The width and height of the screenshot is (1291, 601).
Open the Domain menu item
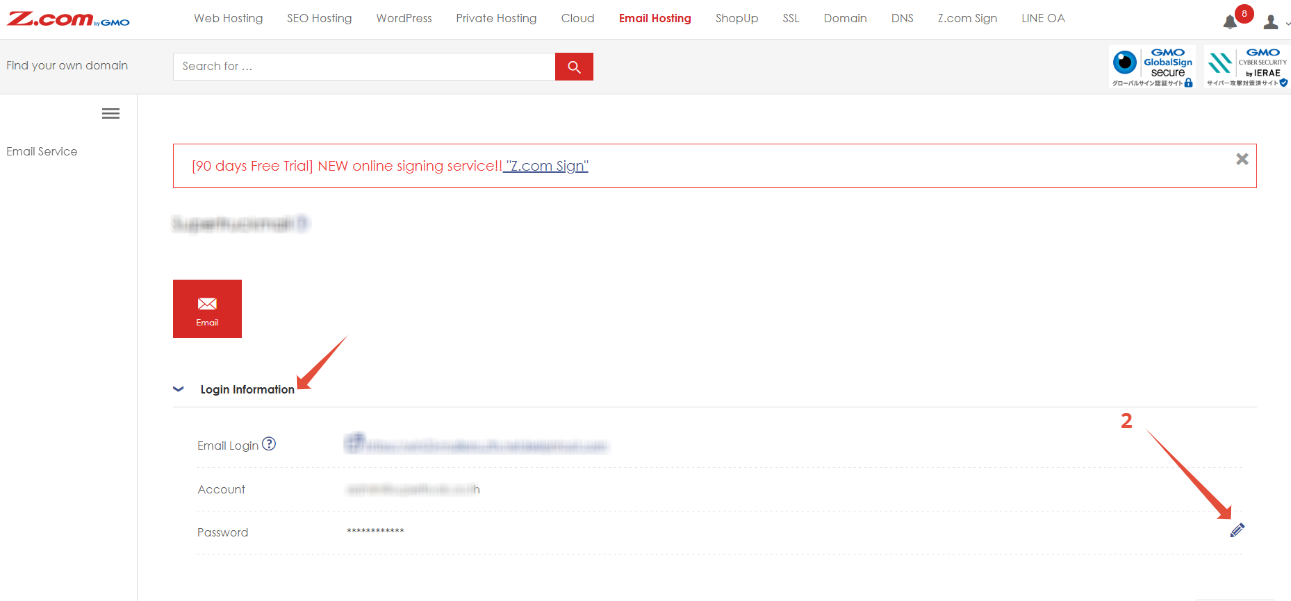click(x=845, y=18)
